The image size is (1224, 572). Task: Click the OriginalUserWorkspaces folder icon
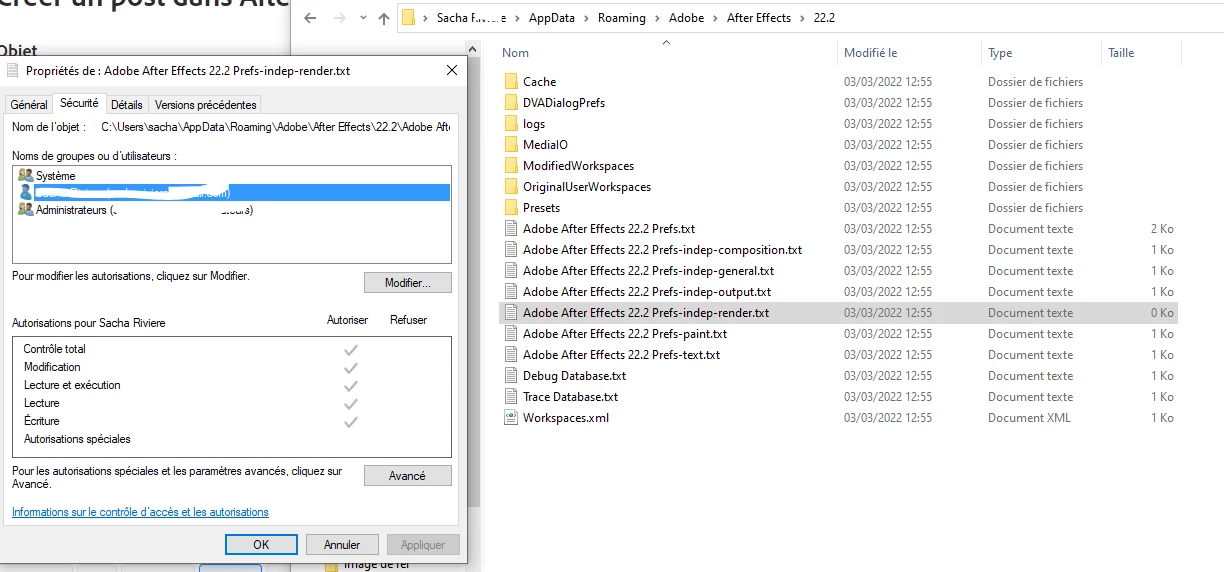(511, 186)
